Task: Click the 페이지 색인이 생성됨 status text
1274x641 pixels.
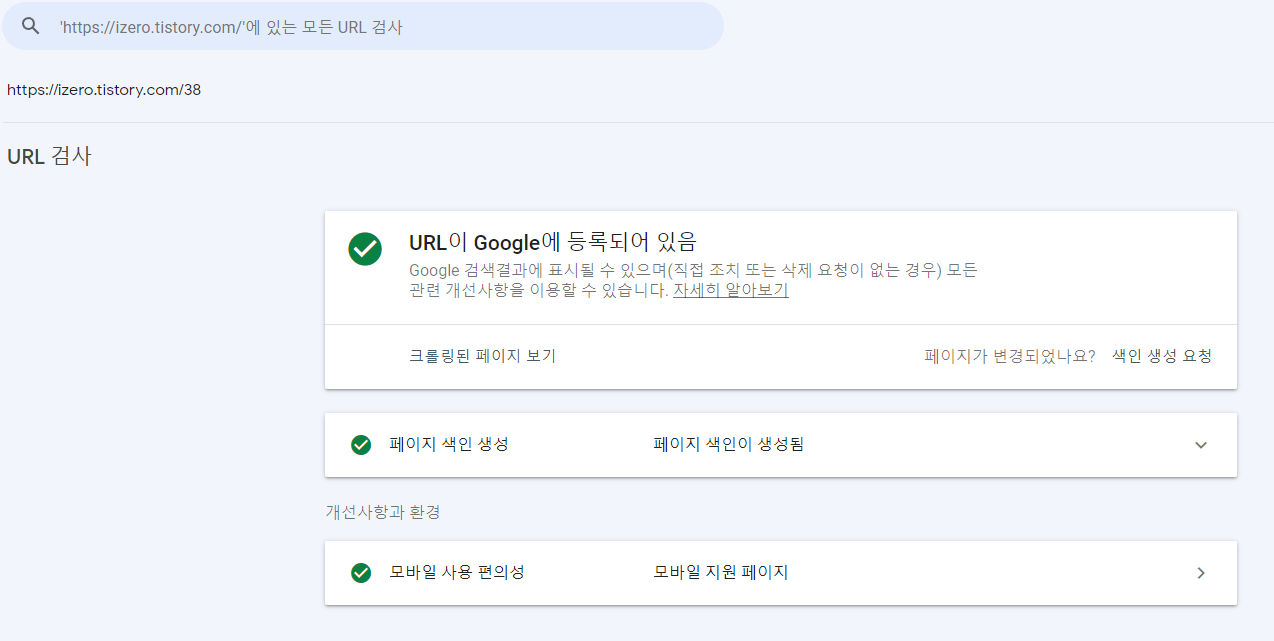Action: point(729,445)
